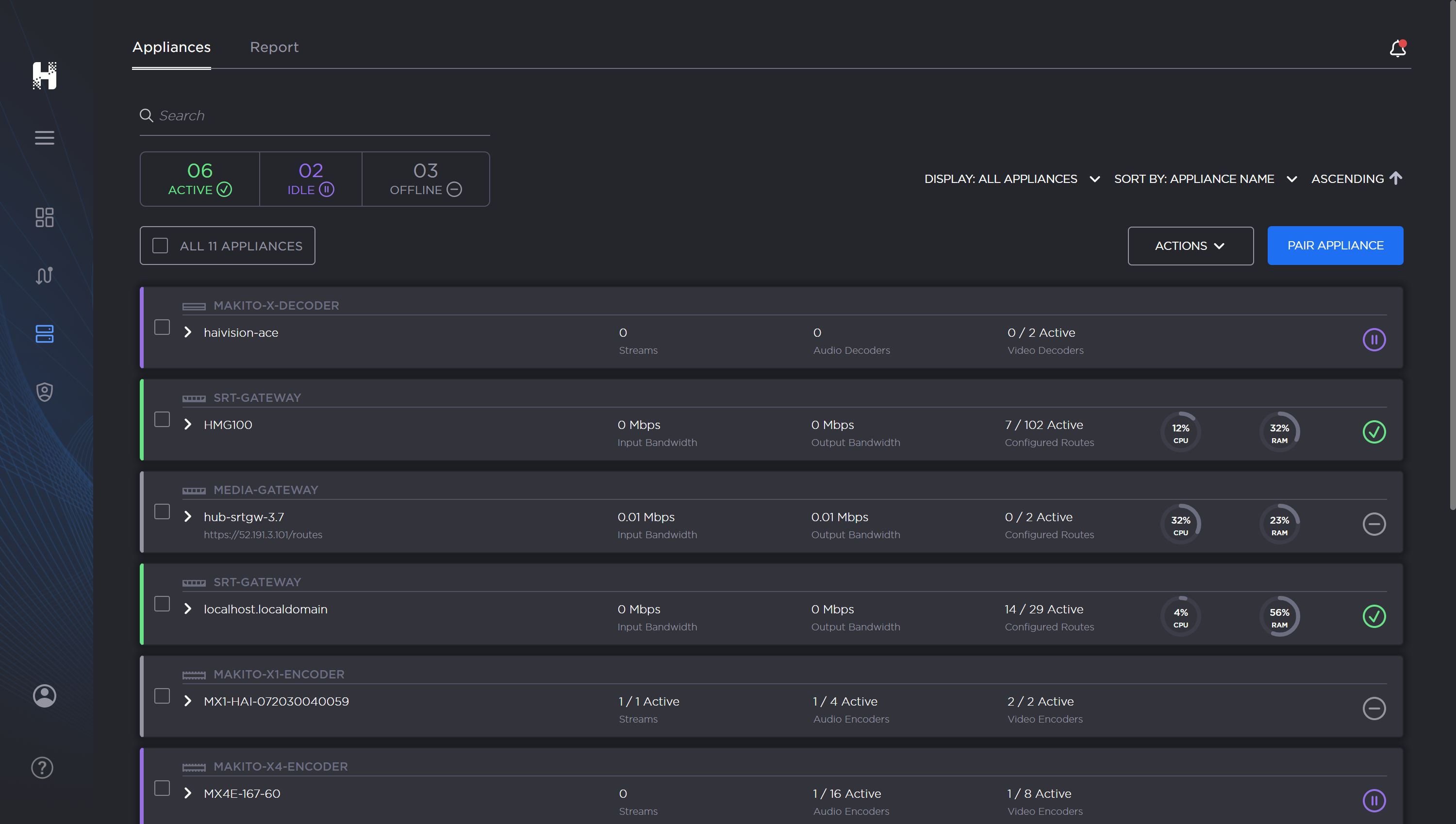Viewport: 1456px width, 824px height.
Task: Switch to the Report tab
Action: [274, 47]
